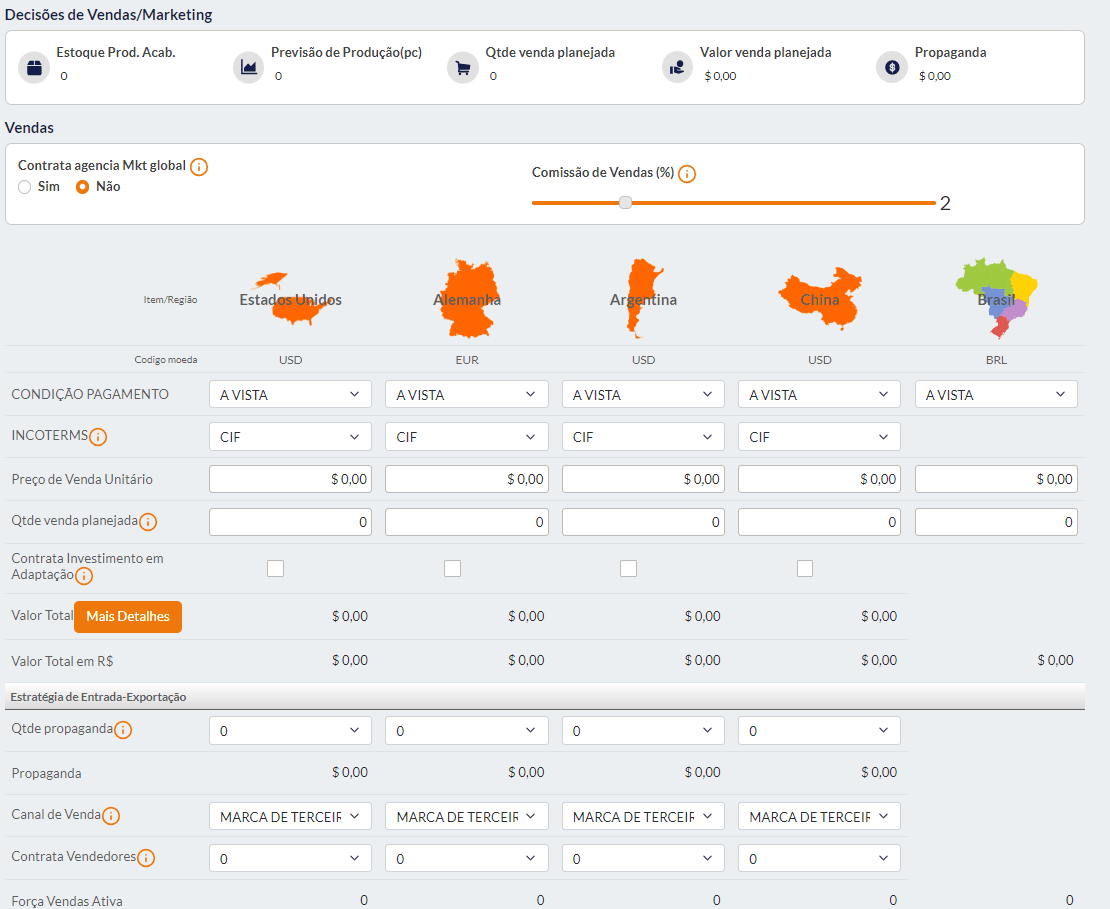Click info icon for Contrata Investimento em Adaptação
Screen dimensions: 1110x909
(84, 576)
